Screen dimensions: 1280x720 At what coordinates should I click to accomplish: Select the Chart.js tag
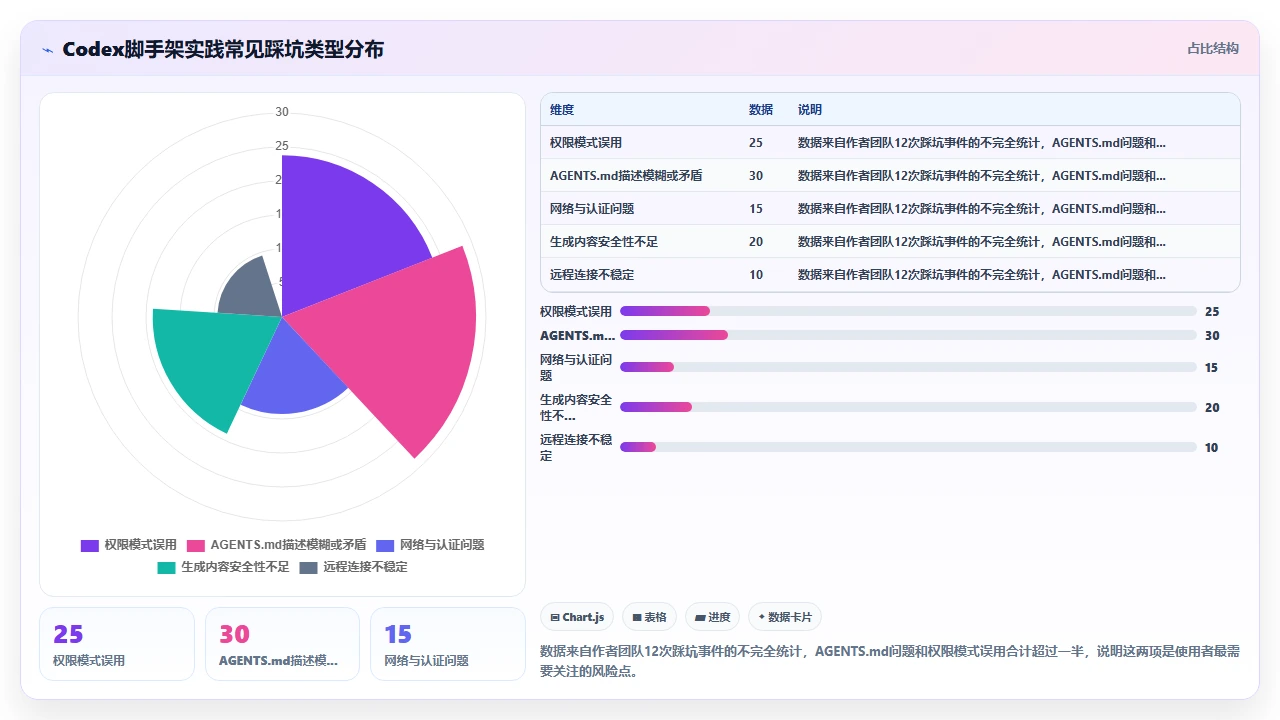click(x=577, y=617)
